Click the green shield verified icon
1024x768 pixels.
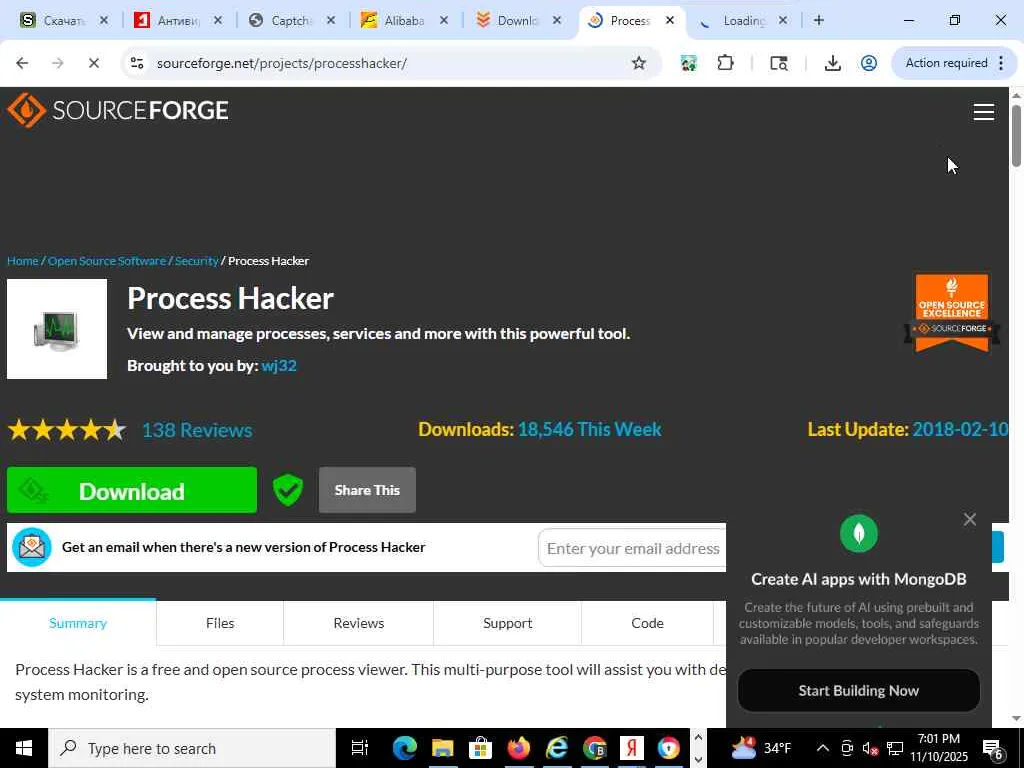click(x=288, y=490)
